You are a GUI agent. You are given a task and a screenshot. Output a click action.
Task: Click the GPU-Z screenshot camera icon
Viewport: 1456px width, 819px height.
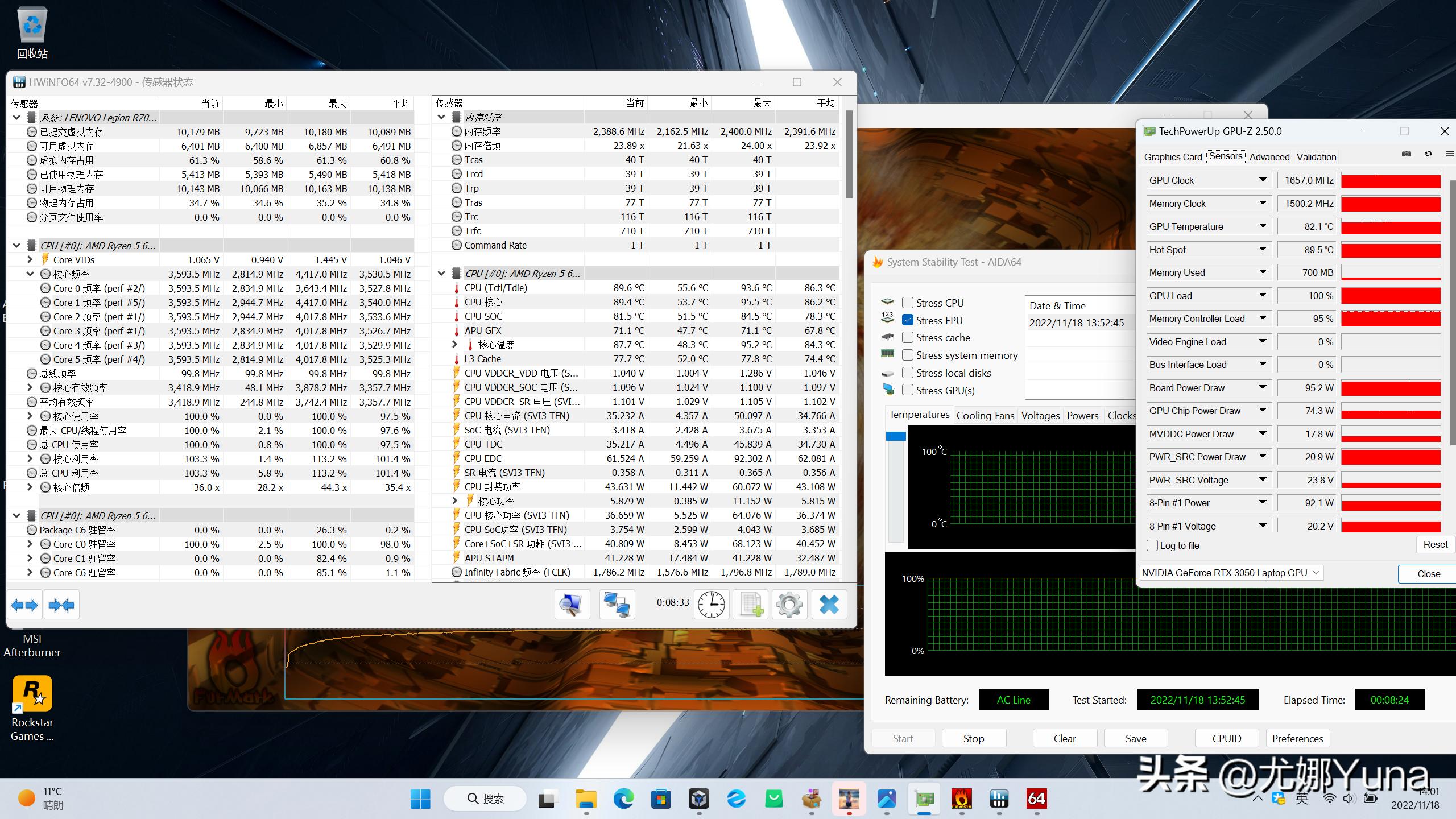[1406, 154]
